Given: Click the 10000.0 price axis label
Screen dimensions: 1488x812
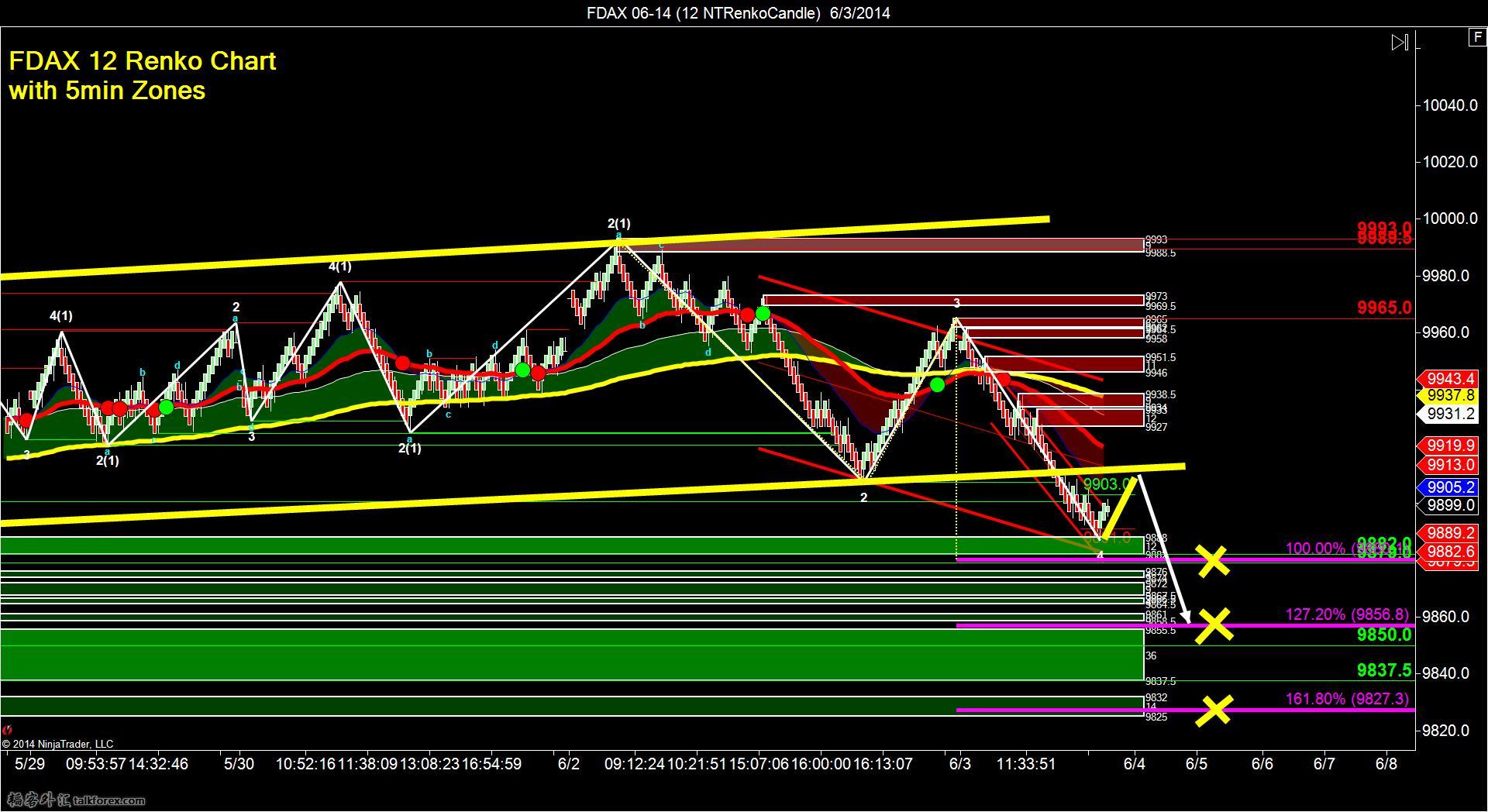Looking at the screenshot, I should 1450,218.
